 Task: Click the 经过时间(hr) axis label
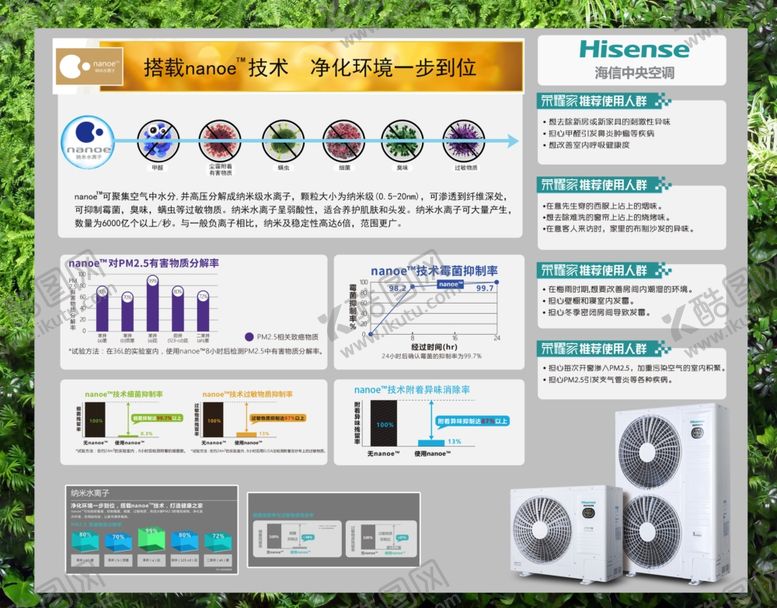434,347
